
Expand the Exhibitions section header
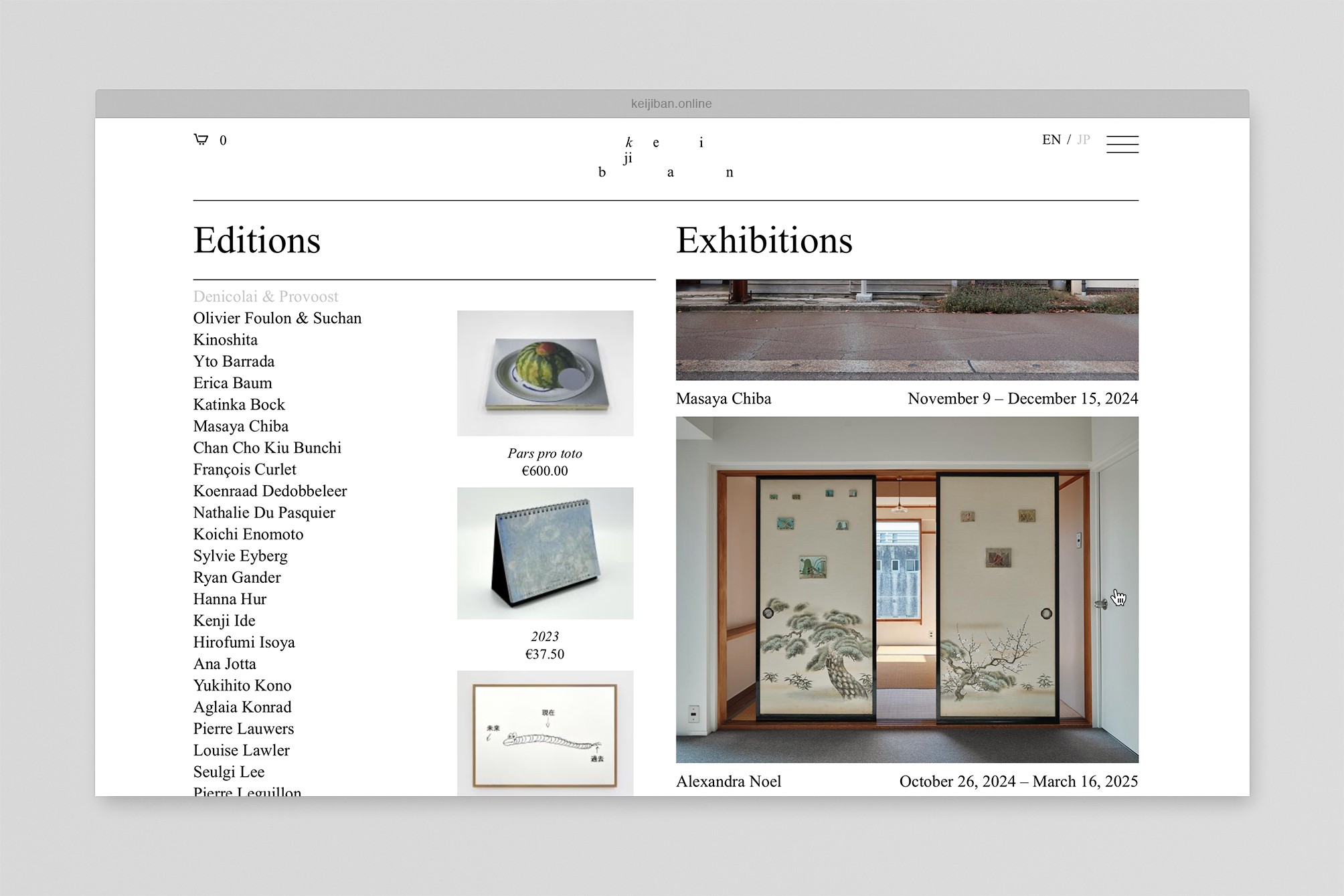tap(764, 241)
